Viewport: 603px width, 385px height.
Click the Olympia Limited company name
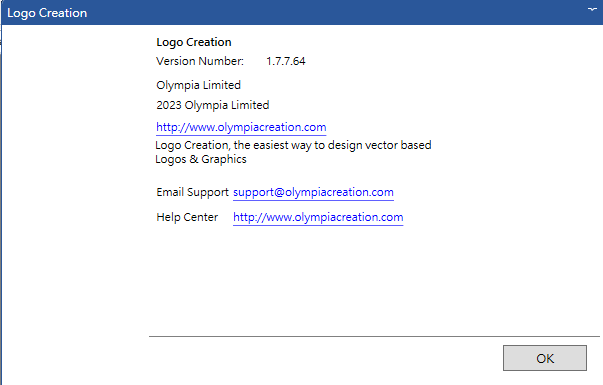coord(198,85)
